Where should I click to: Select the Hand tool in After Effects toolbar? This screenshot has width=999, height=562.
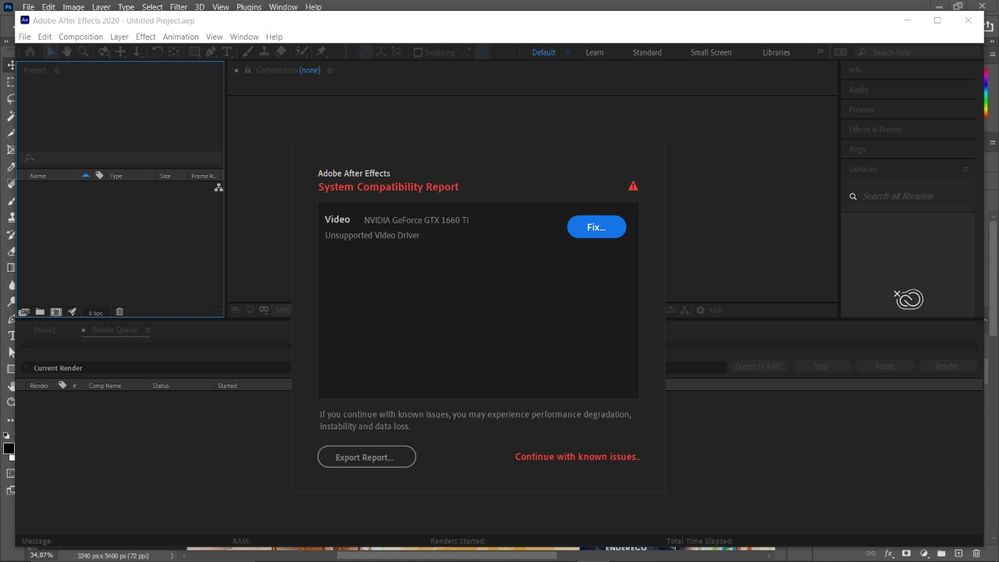[67, 52]
